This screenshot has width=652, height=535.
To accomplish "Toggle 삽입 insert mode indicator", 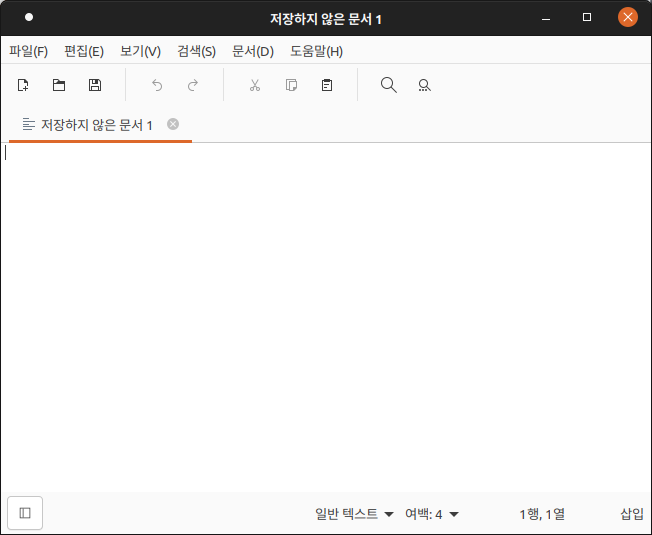I will [631, 514].
